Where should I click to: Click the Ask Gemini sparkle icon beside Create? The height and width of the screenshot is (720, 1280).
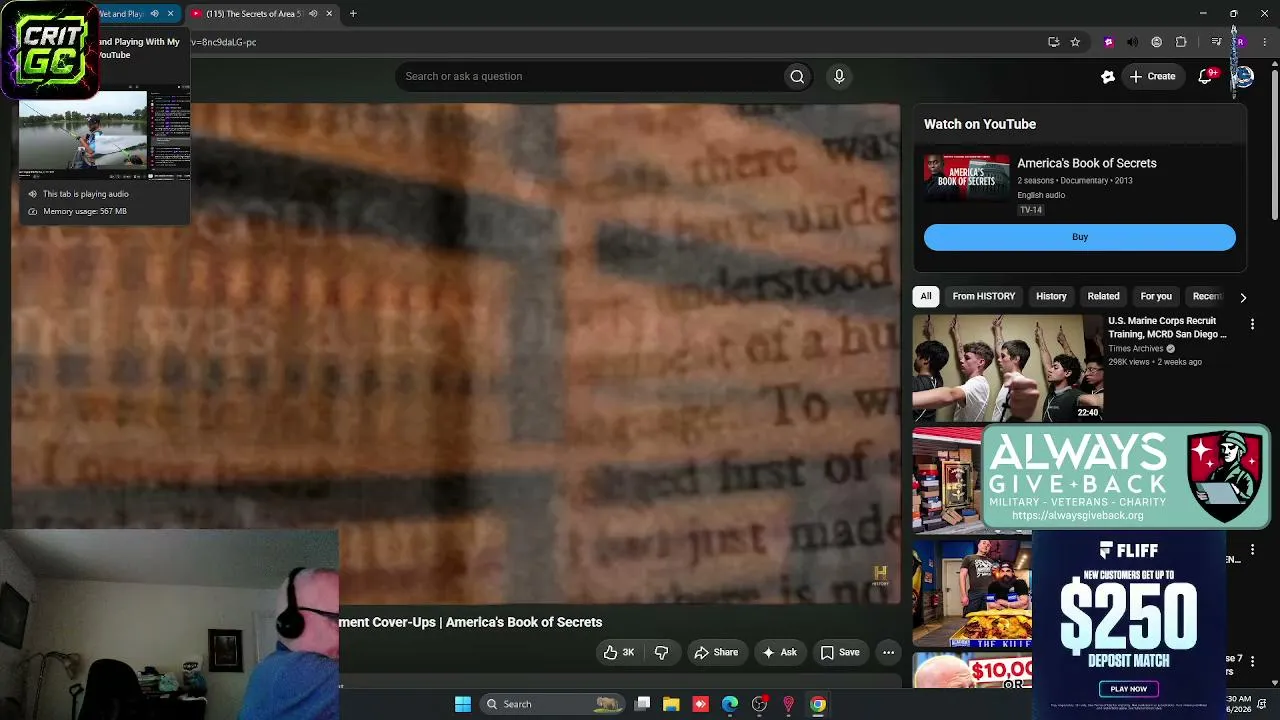[x=1107, y=76]
